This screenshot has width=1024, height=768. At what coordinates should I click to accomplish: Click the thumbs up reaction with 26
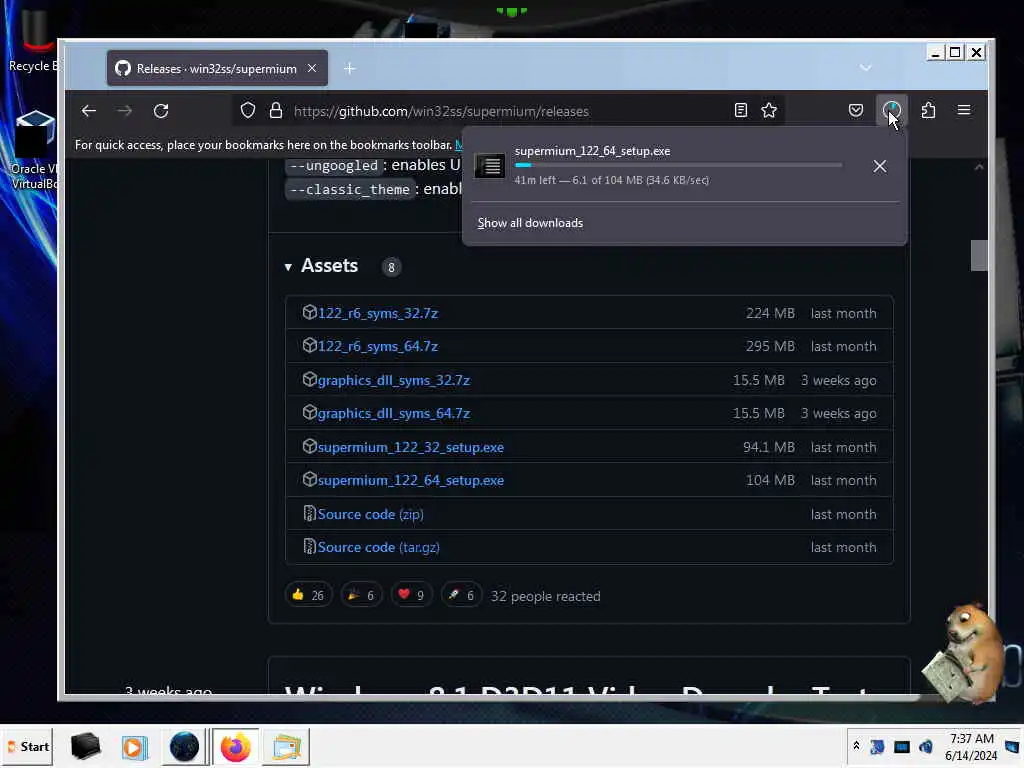pyautogui.click(x=308, y=596)
